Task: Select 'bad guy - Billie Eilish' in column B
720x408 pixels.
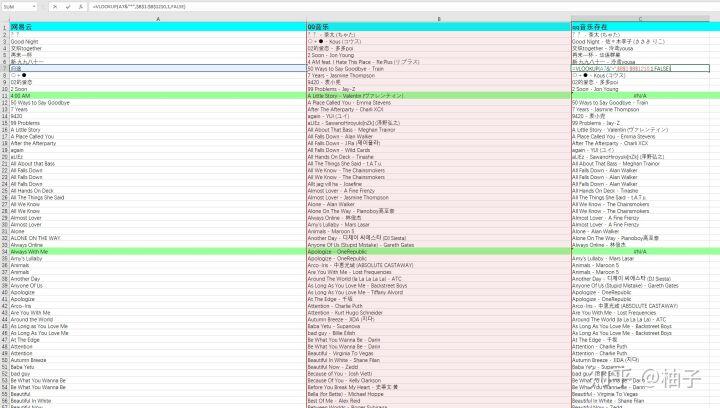Action: click(439, 333)
